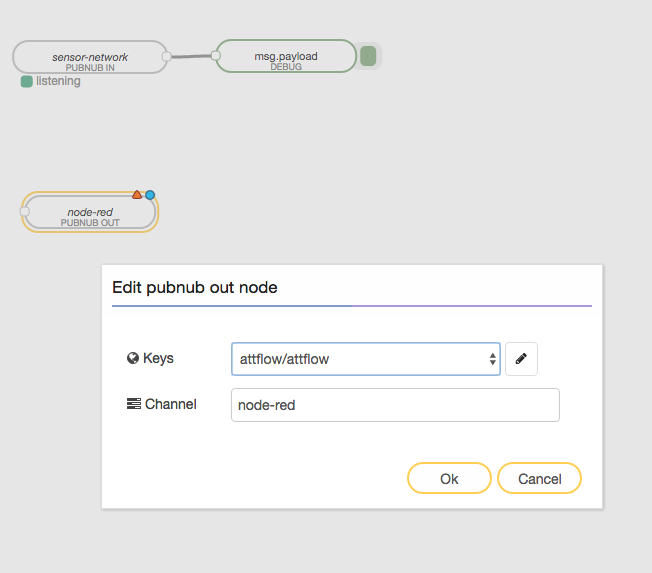Click the pencil edit icon beside Keys

coord(521,359)
